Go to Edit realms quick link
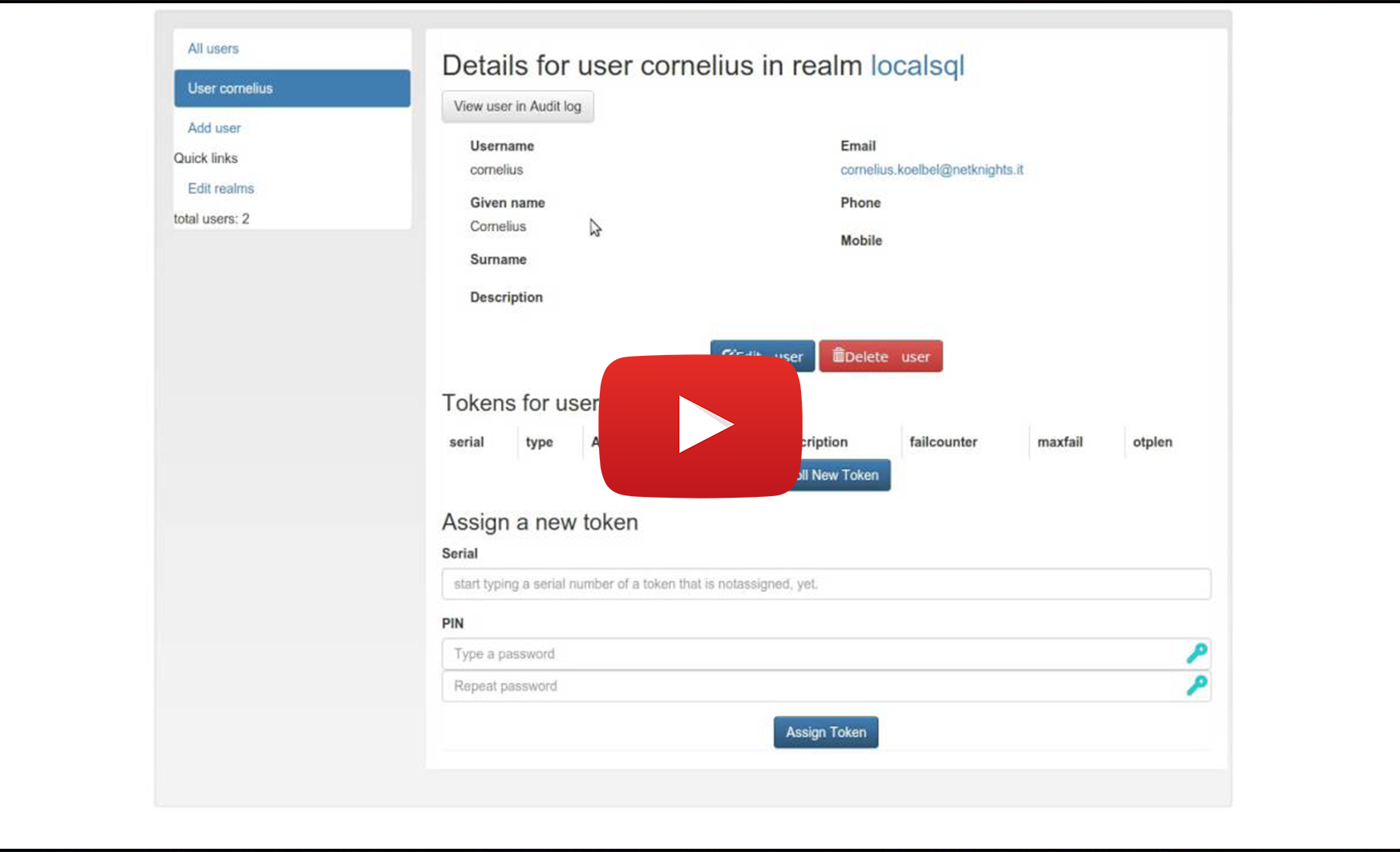 click(221, 188)
